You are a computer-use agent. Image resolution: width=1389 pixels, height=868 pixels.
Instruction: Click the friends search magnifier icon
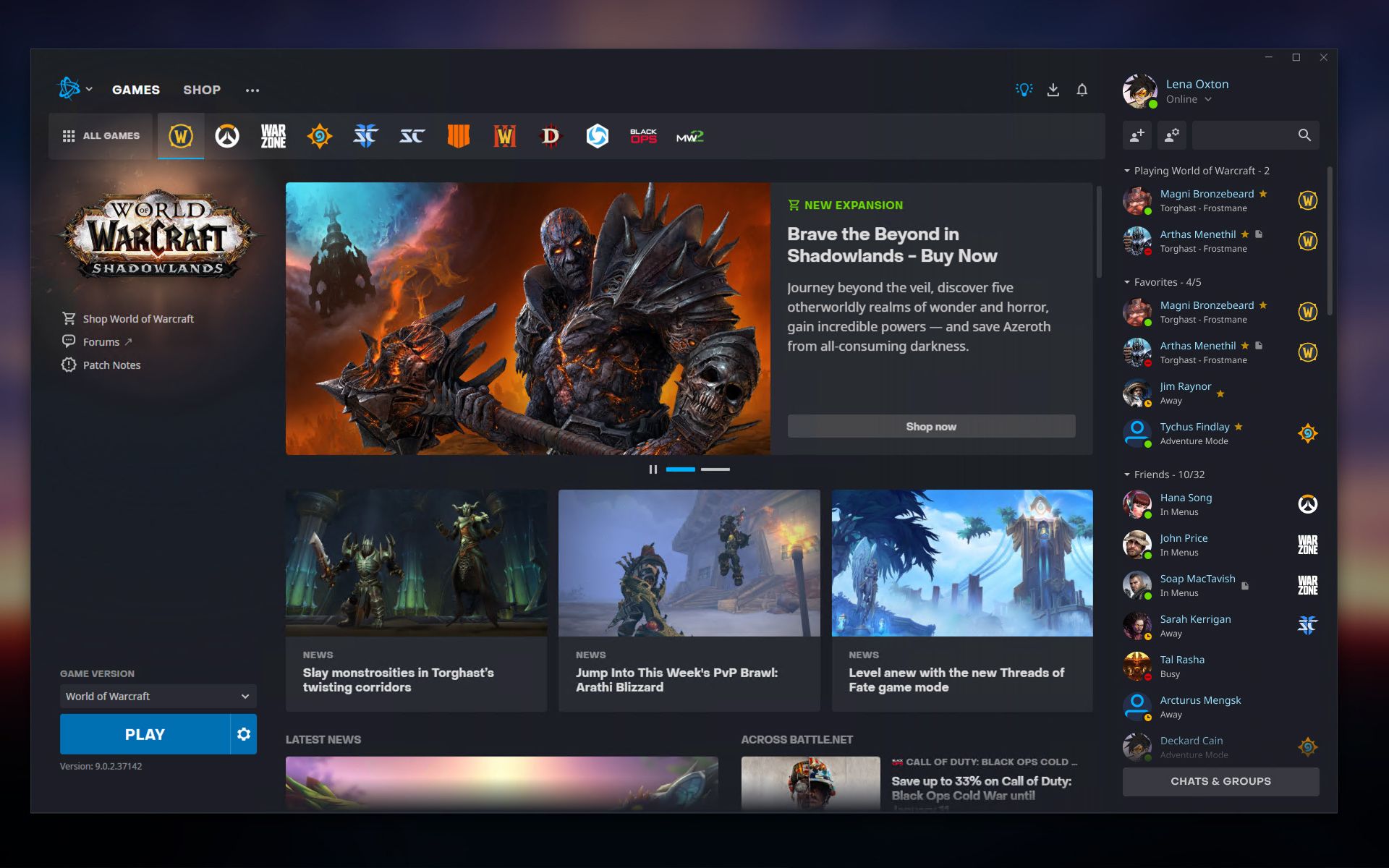click(1304, 135)
